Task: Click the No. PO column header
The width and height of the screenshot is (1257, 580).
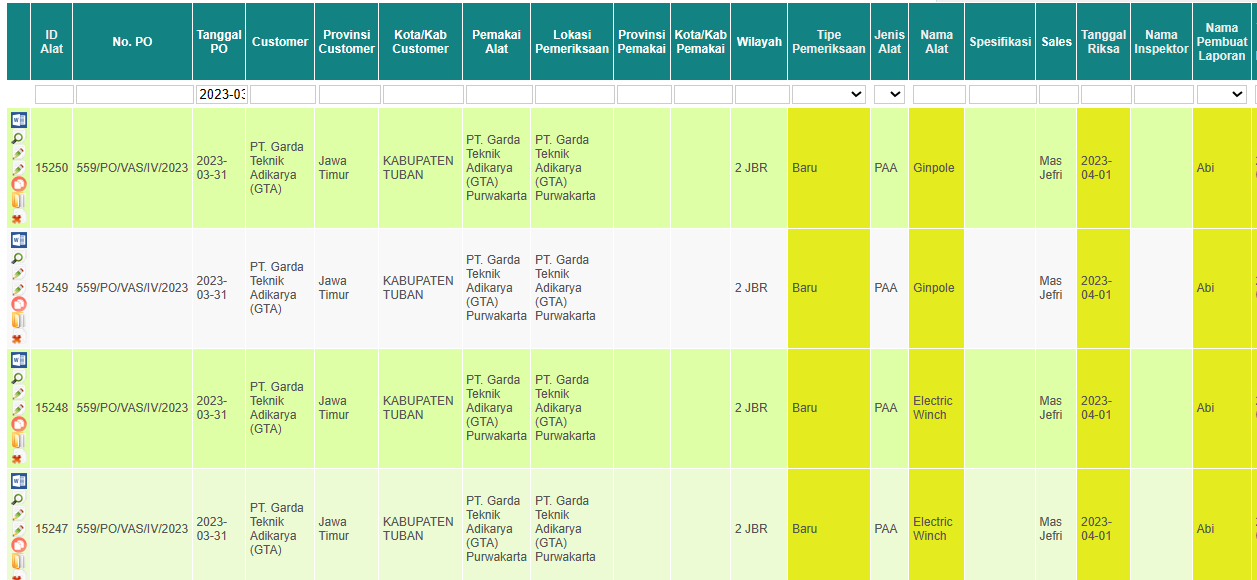Action: coord(132,42)
